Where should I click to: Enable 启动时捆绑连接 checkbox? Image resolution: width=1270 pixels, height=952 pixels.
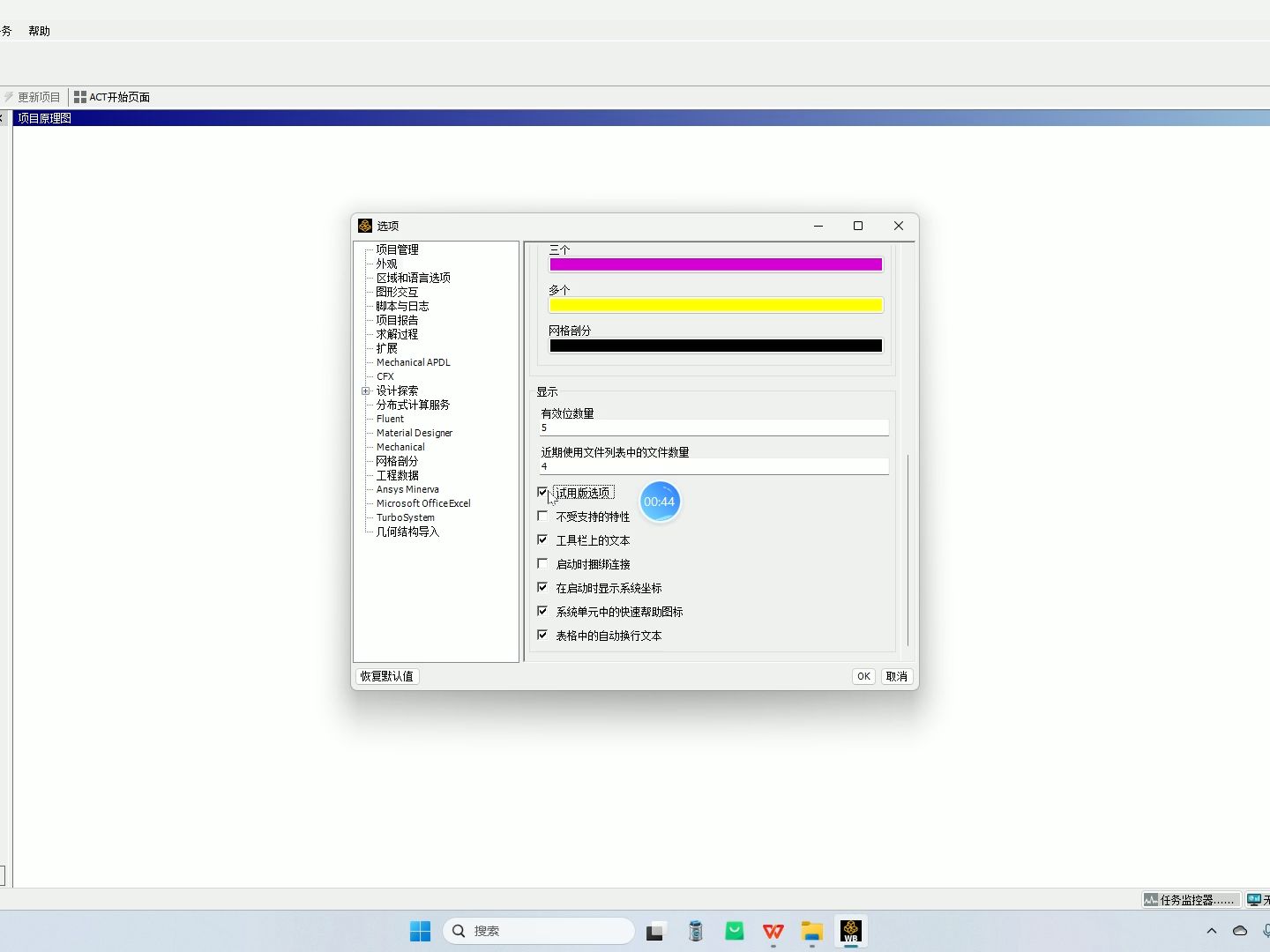click(x=542, y=563)
